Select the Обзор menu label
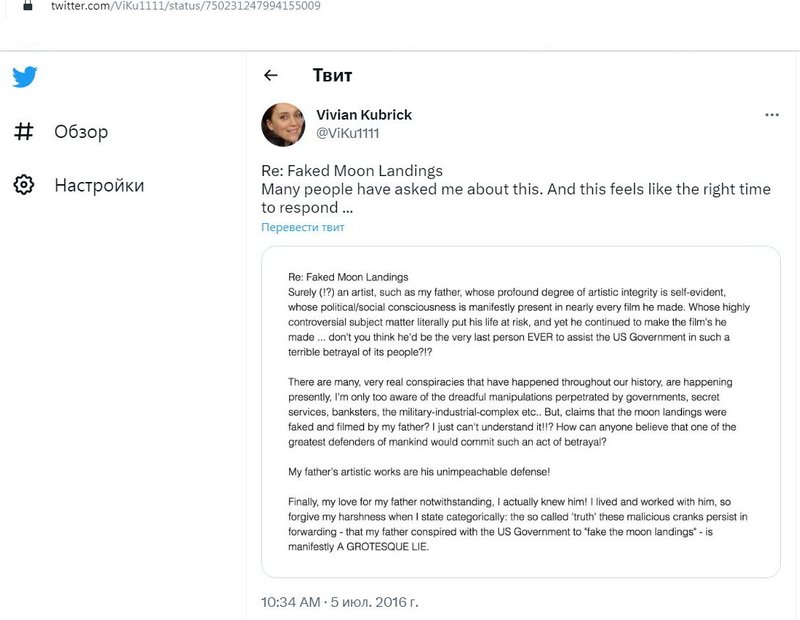This screenshot has height=620, width=800. 81,132
